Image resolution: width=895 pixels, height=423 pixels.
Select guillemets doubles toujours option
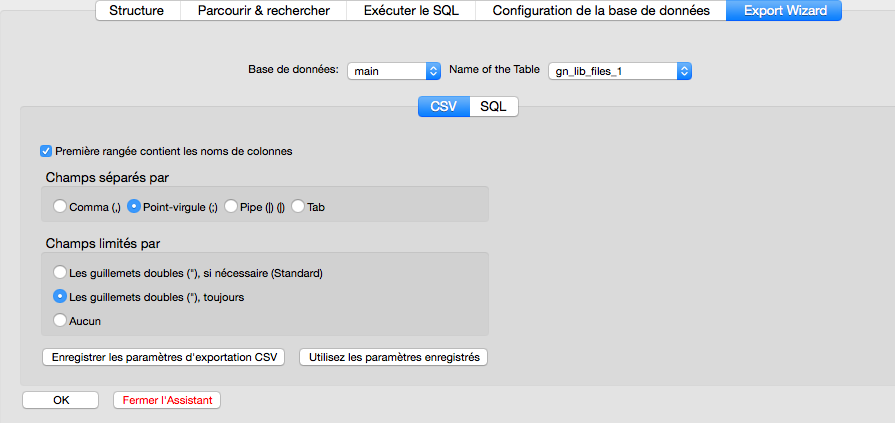(x=60, y=296)
